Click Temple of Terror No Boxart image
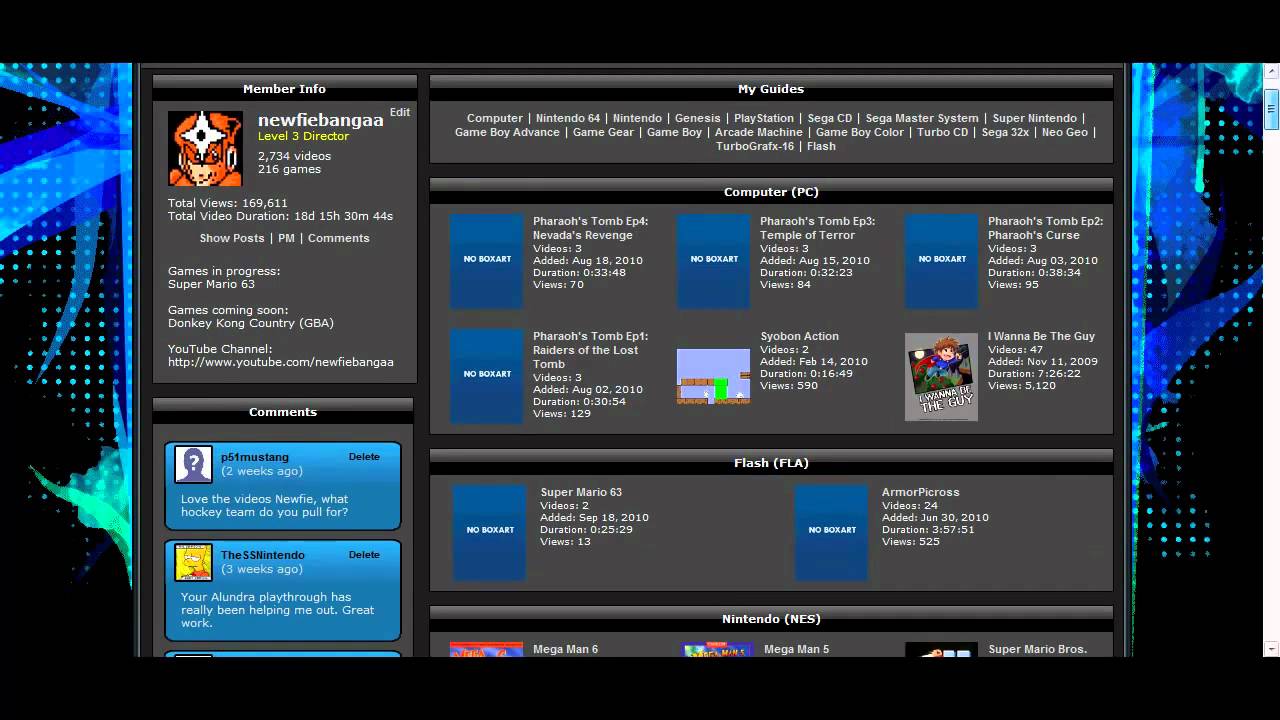The image size is (1280, 720). point(713,260)
